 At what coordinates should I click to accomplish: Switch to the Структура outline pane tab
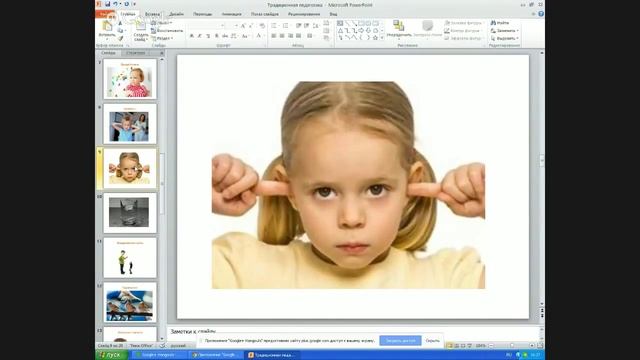[136, 53]
